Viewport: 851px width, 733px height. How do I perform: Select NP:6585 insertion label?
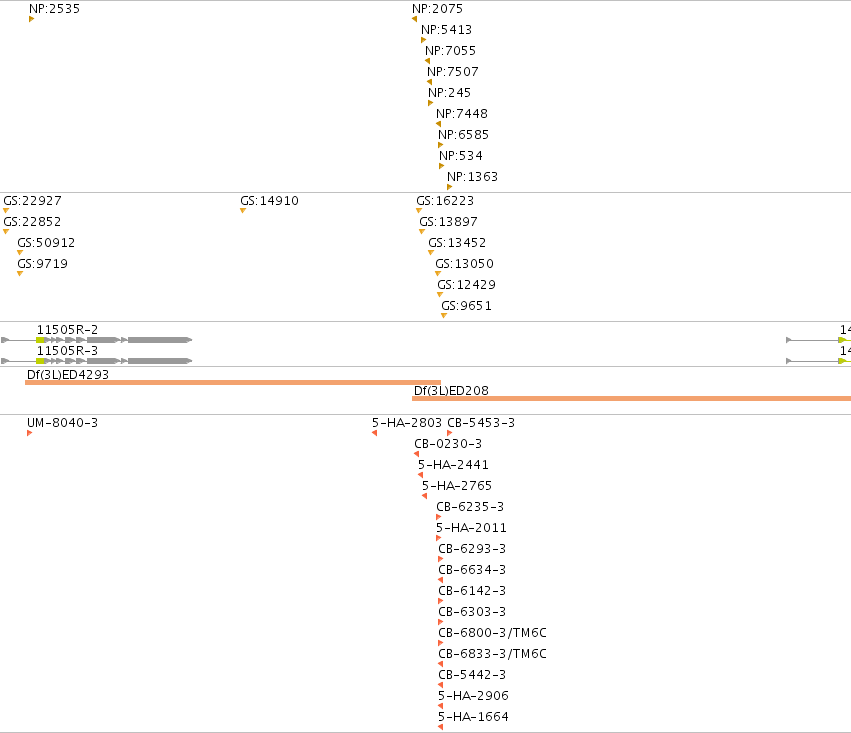pyautogui.click(x=463, y=135)
